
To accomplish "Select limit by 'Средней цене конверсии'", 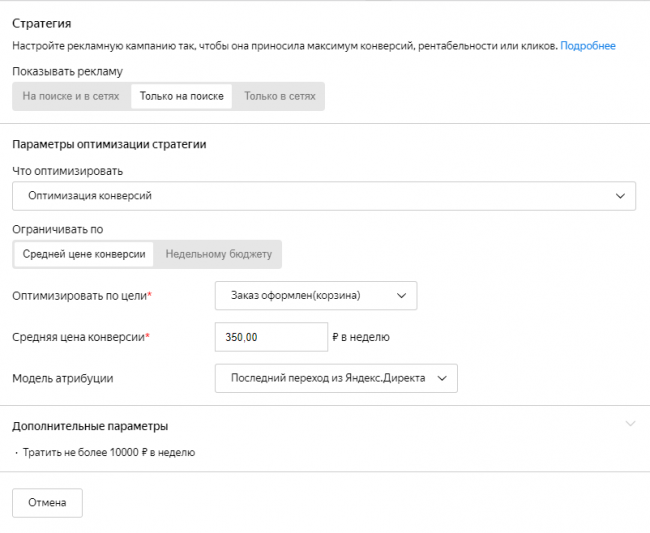I will tap(84, 254).
